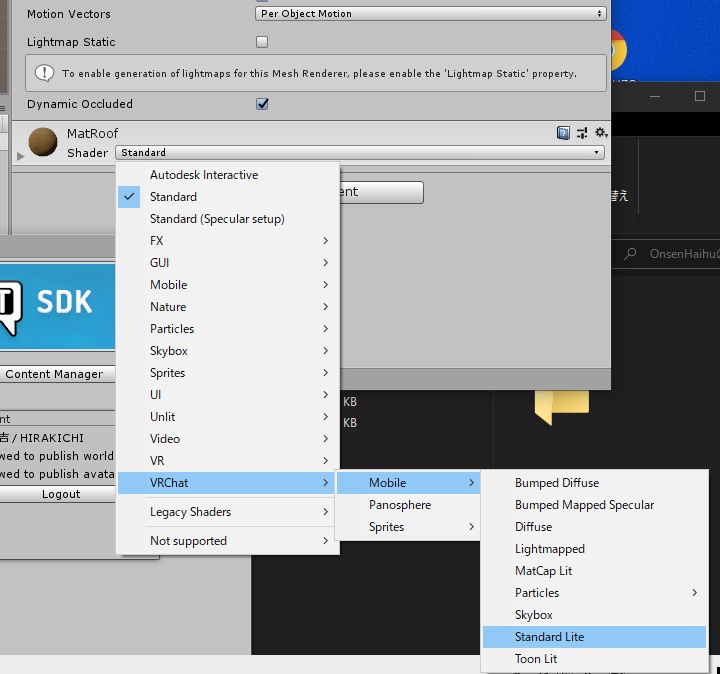The height and width of the screenshot is (674, 720).
Task: Open the Video shader category
Action: [228, 439]
